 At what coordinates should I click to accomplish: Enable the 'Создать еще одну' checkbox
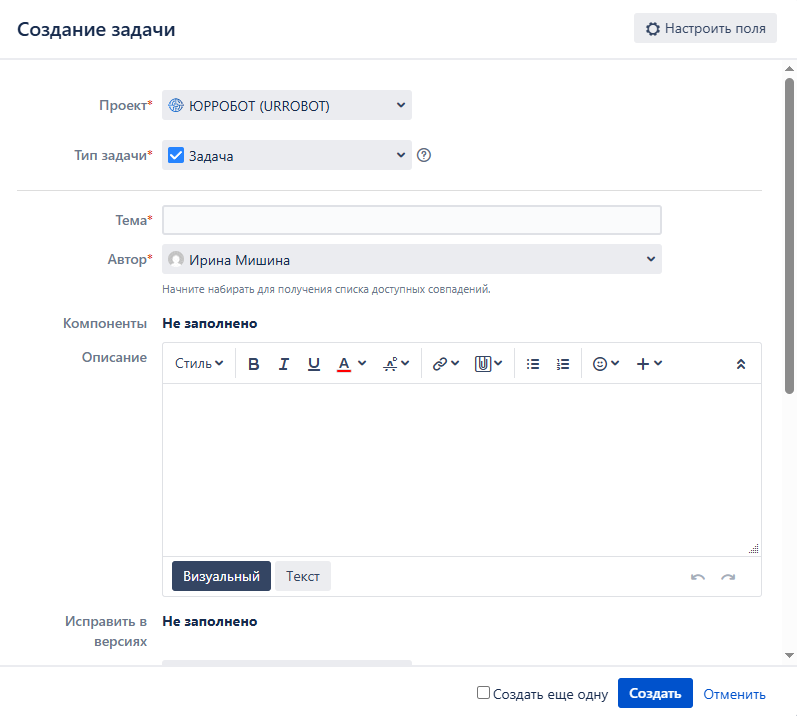click(484, 693)
